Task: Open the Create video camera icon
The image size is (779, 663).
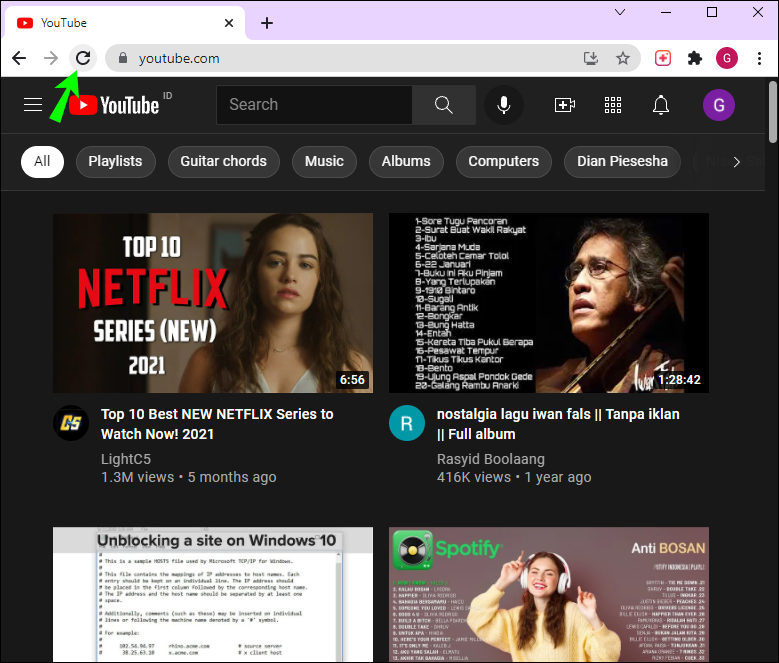Action: click(x=564, y=105)
